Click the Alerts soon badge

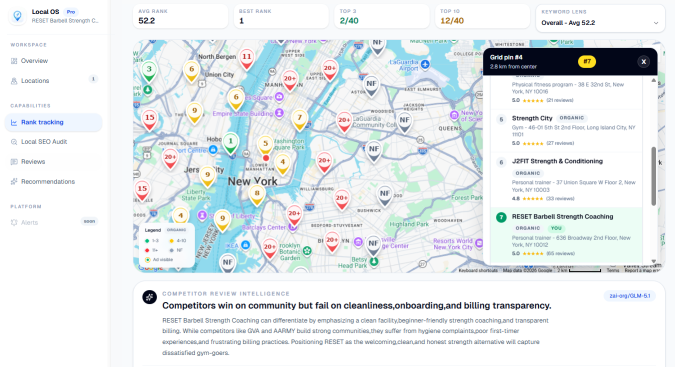pyautogui.click(x=89, y=222)
